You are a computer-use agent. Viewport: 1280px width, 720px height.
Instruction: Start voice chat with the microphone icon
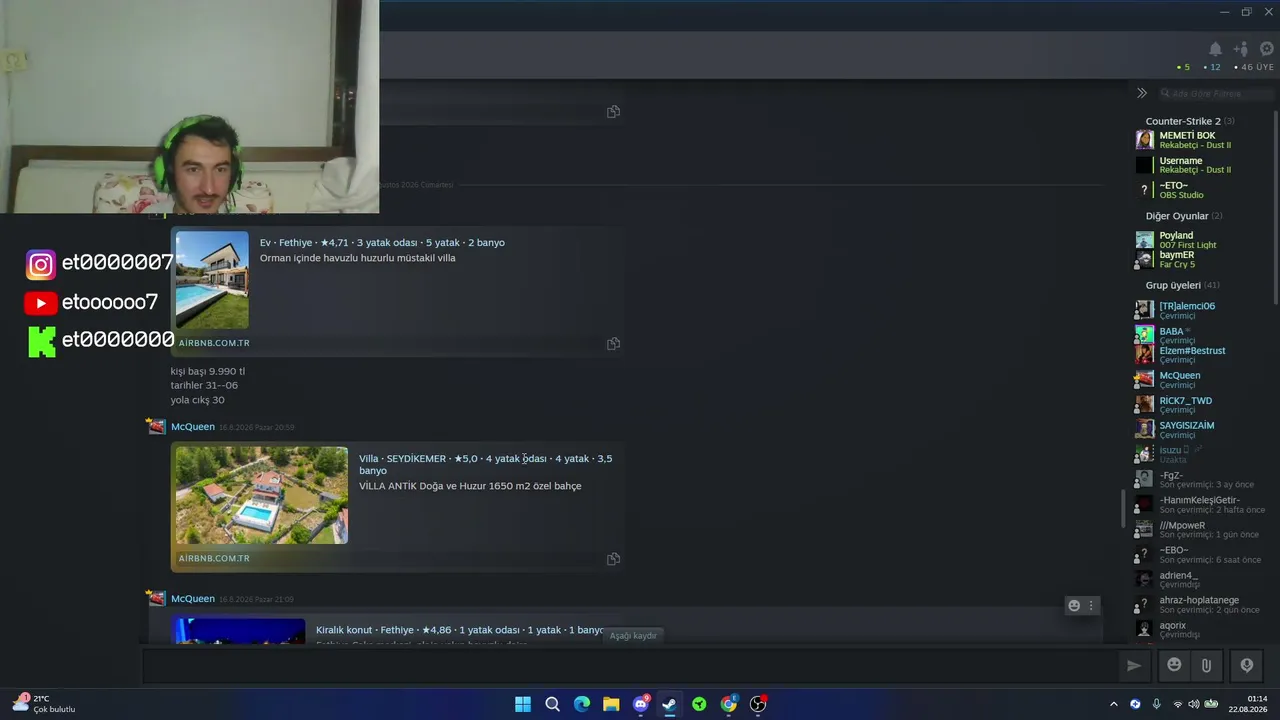(x=1247, y=665)
